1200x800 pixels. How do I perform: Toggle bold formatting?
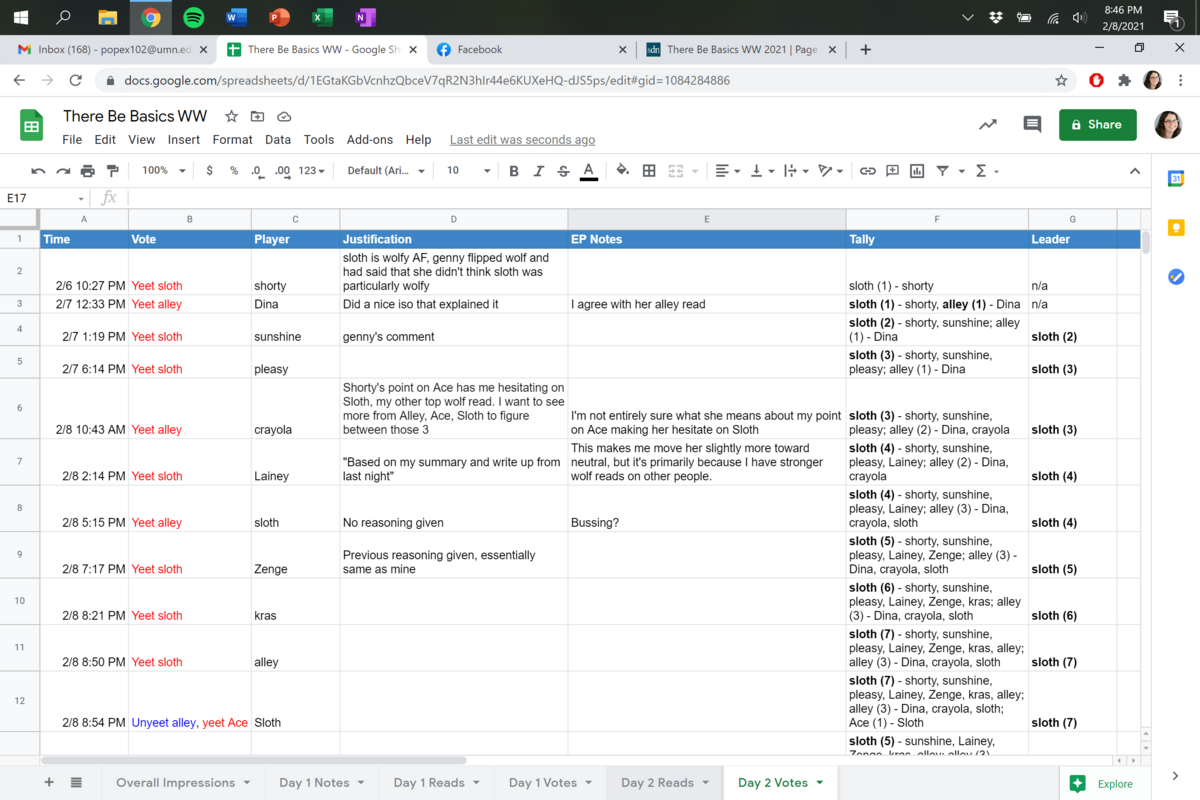pyautogui.click(x=514, y=171)
